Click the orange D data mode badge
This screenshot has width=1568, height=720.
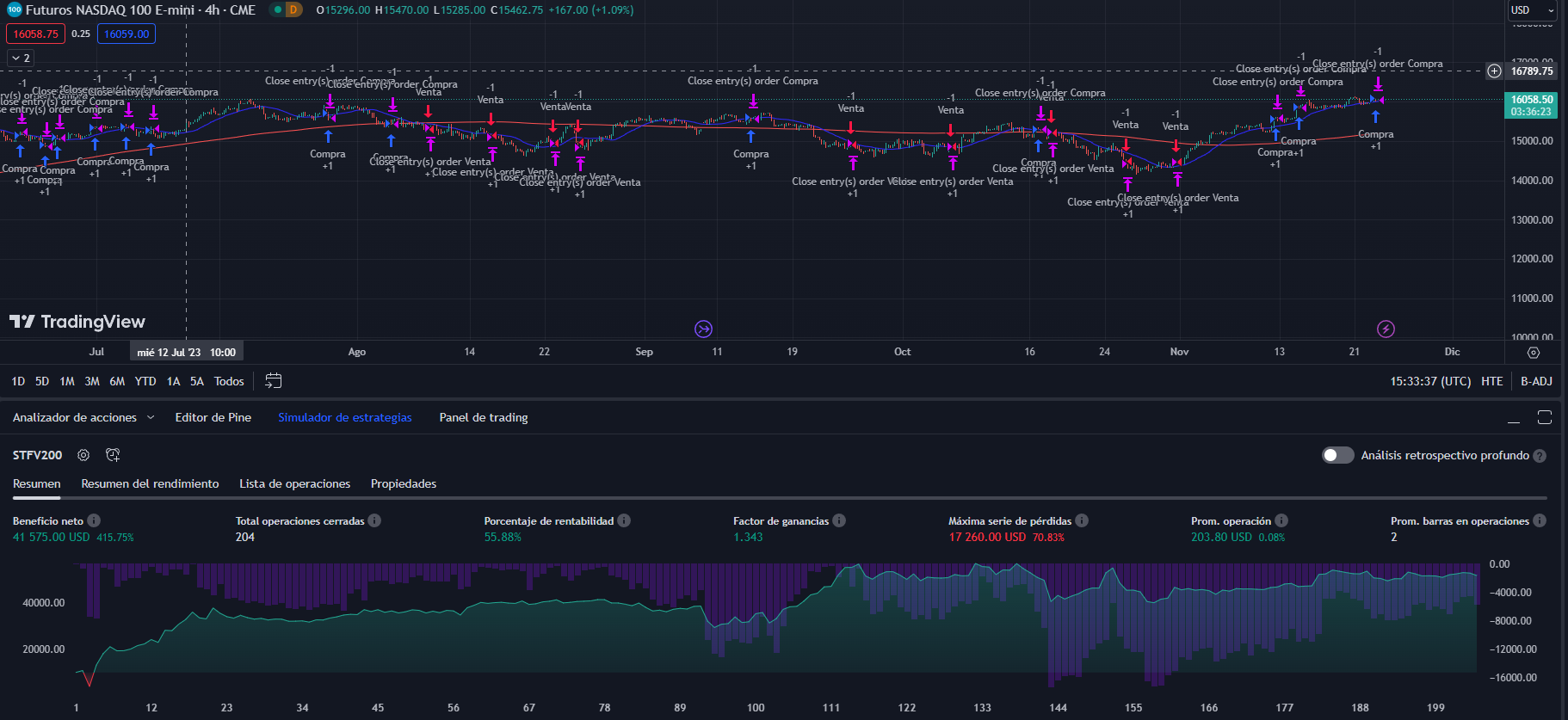[x=293, y=10]
